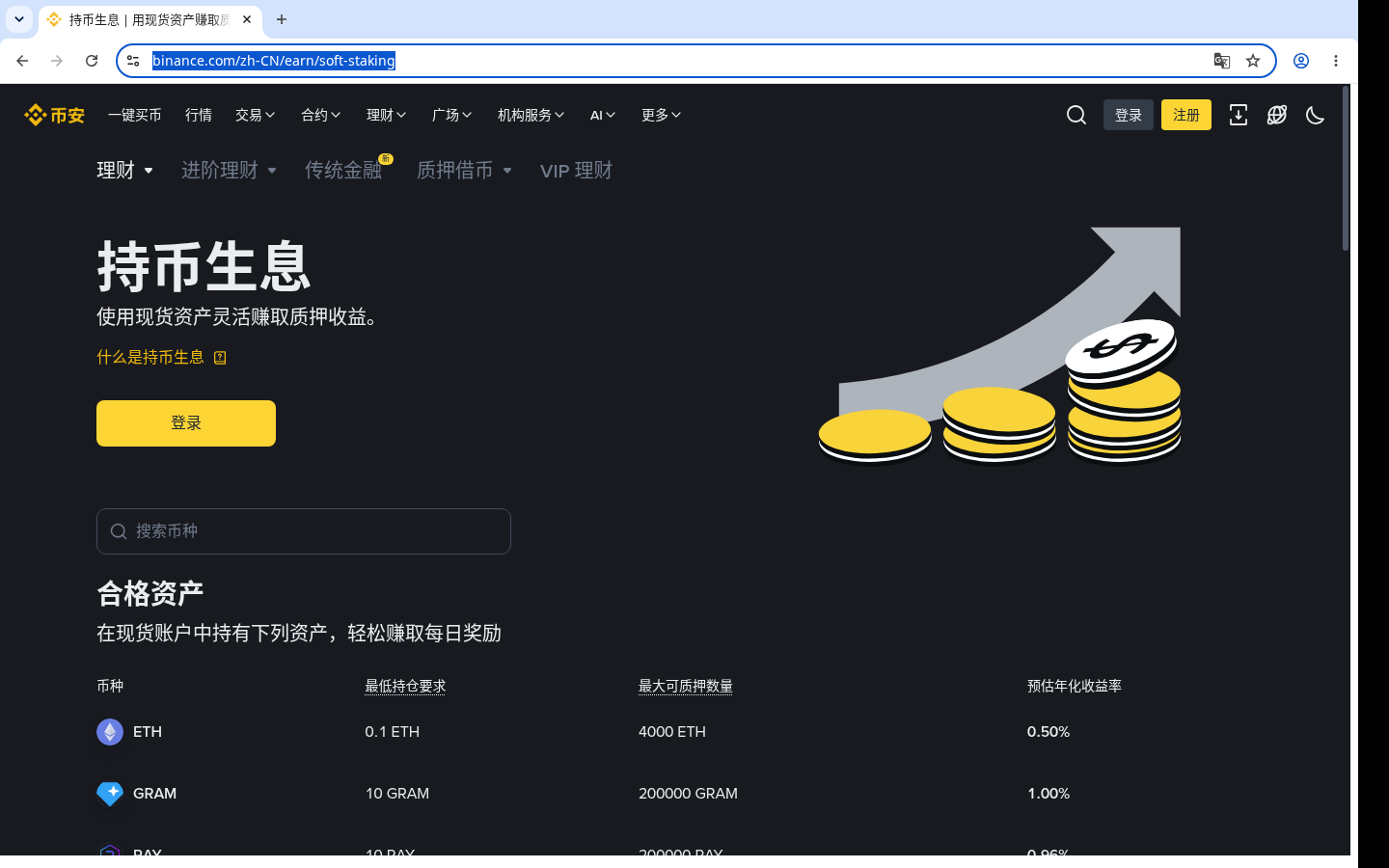
Task: Close the 持币生息 browser tab
Action: (x=247, y=19)
